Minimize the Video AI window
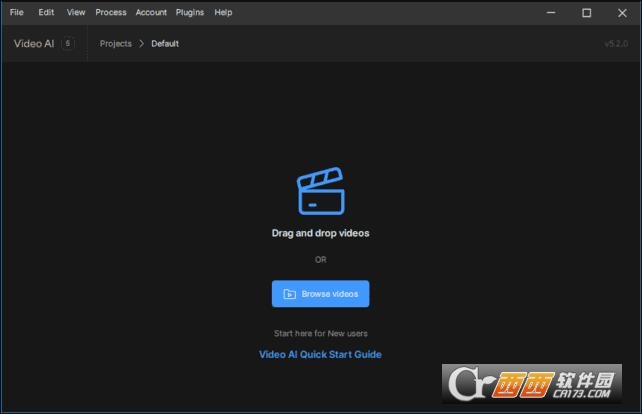642x414 pixels. (x=551, y=13)
